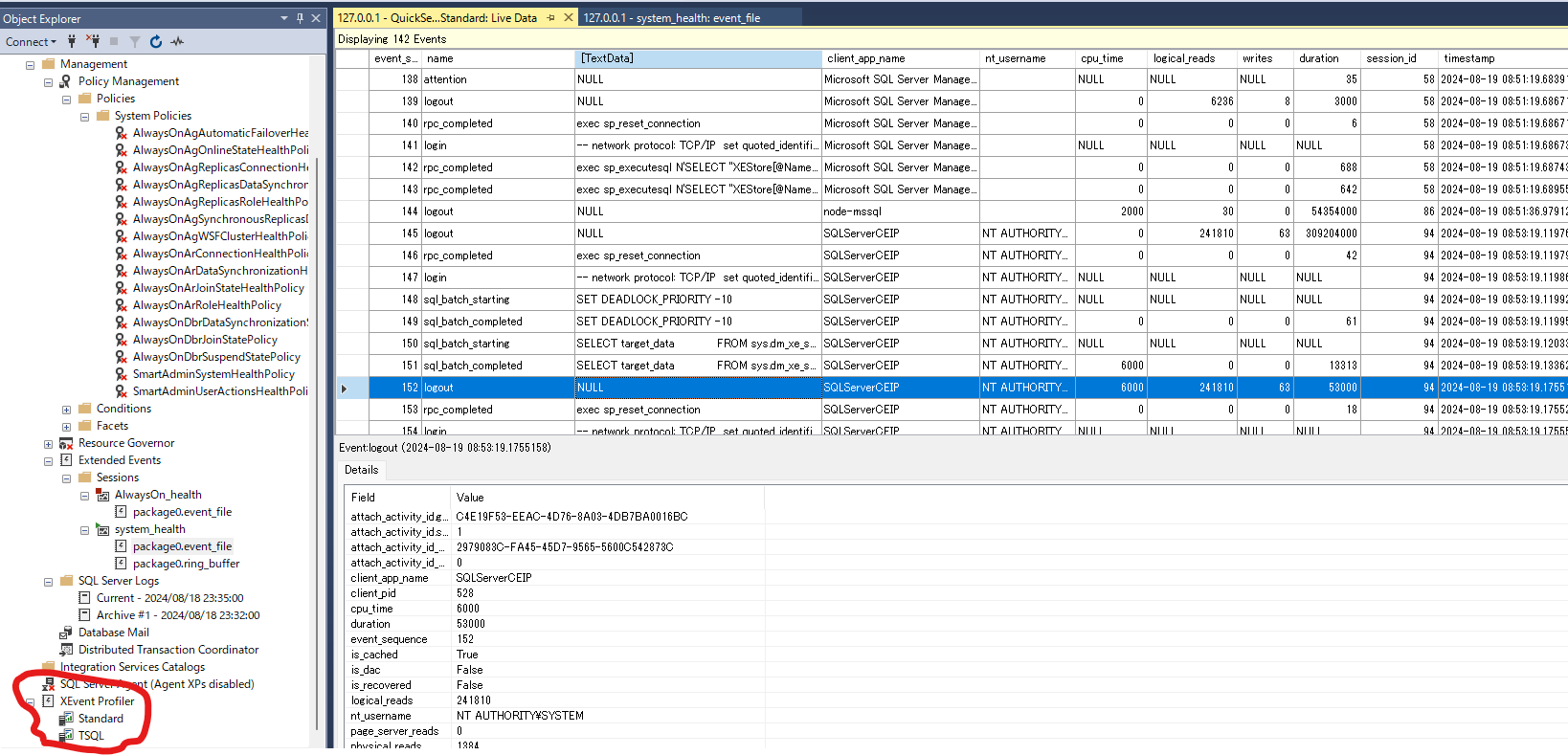Click the system_health session icon
Viewport: 1568px width, 755px height.
[102, 529]
